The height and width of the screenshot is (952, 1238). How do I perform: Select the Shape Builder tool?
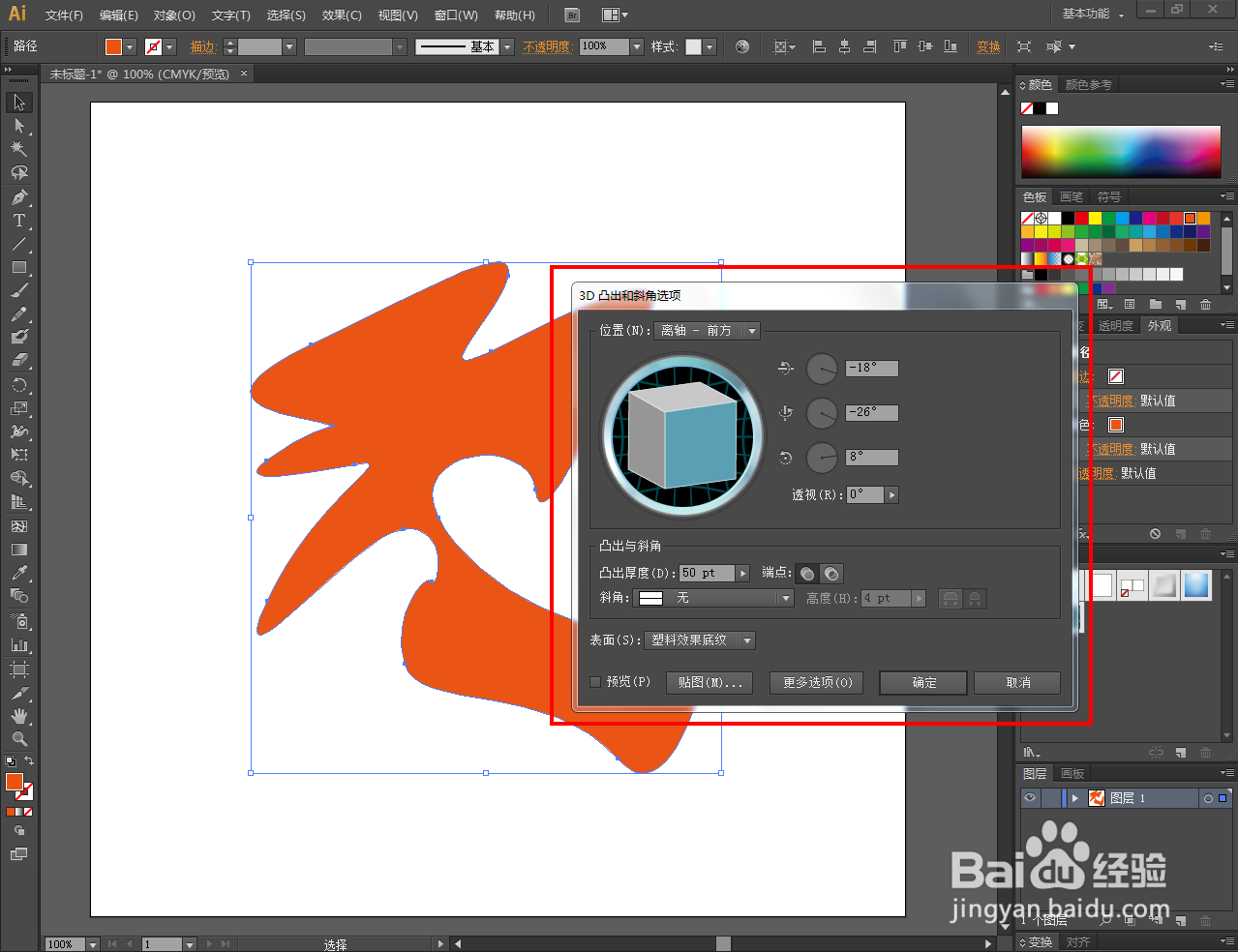click(x=19, y=478)
